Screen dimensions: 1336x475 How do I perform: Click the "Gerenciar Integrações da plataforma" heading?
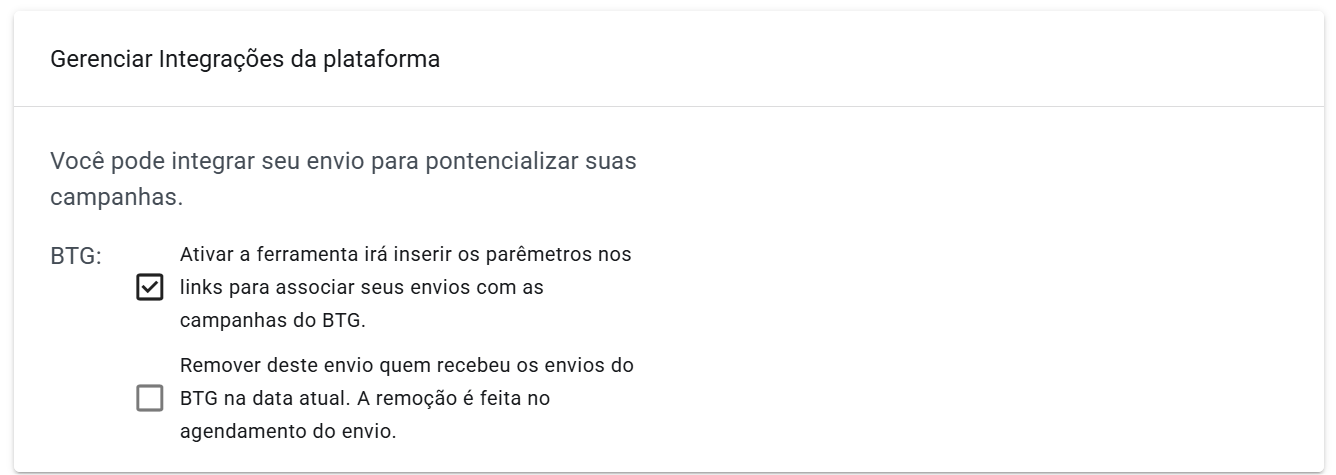coord(245,59)
